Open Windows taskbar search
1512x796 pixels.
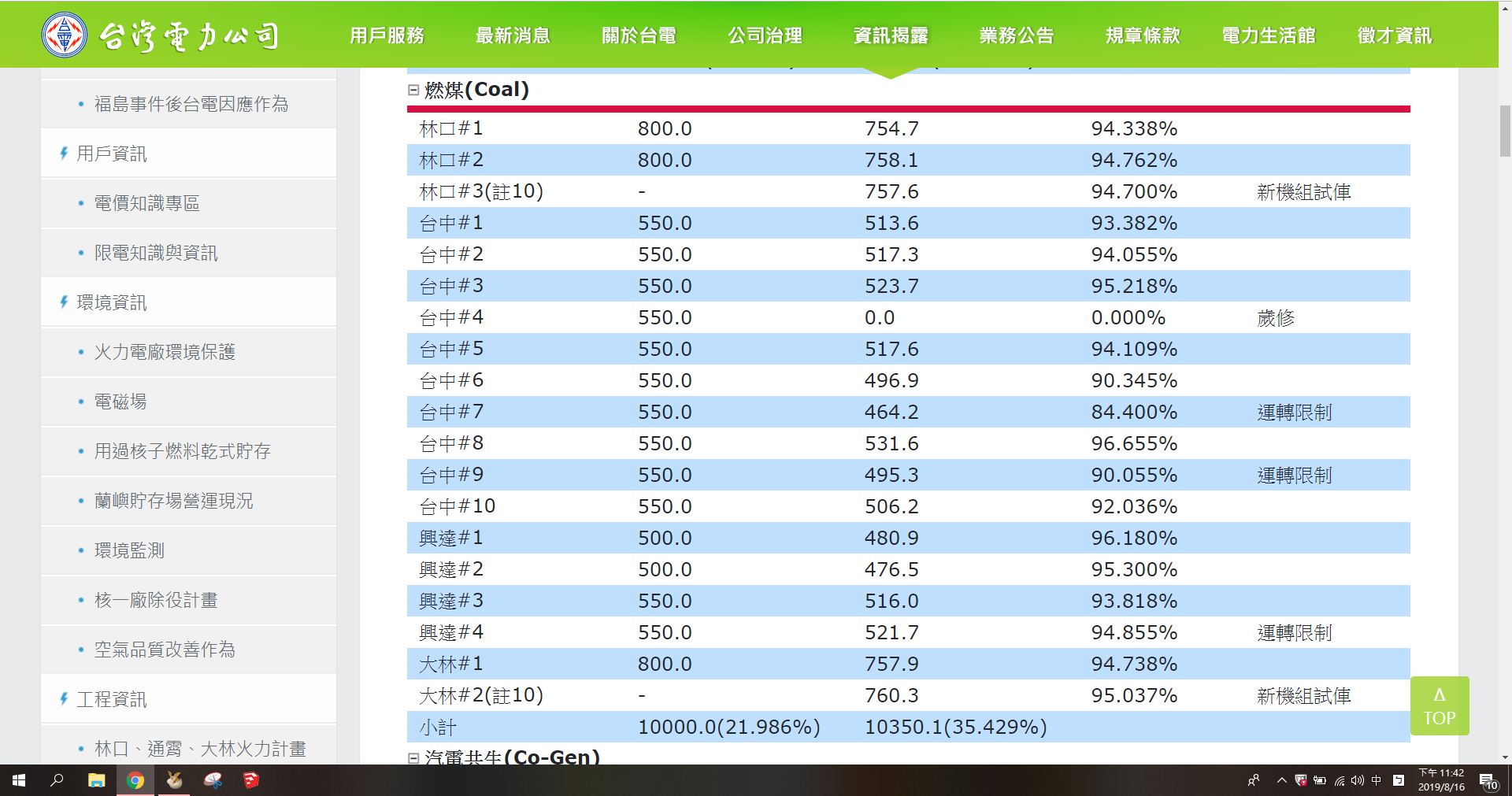tap(57, 780)
